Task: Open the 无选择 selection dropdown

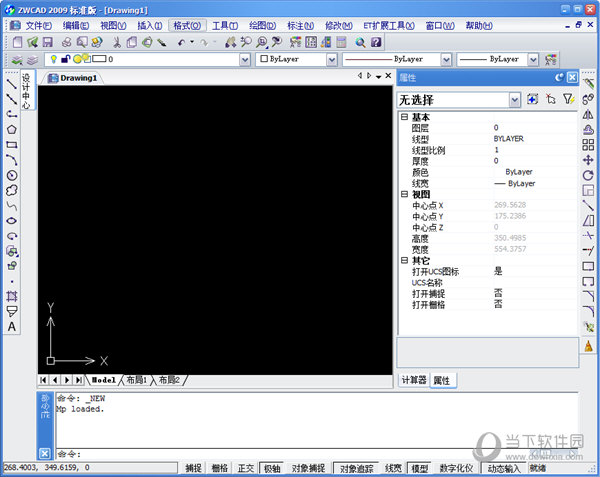Action: click(515, 100)
